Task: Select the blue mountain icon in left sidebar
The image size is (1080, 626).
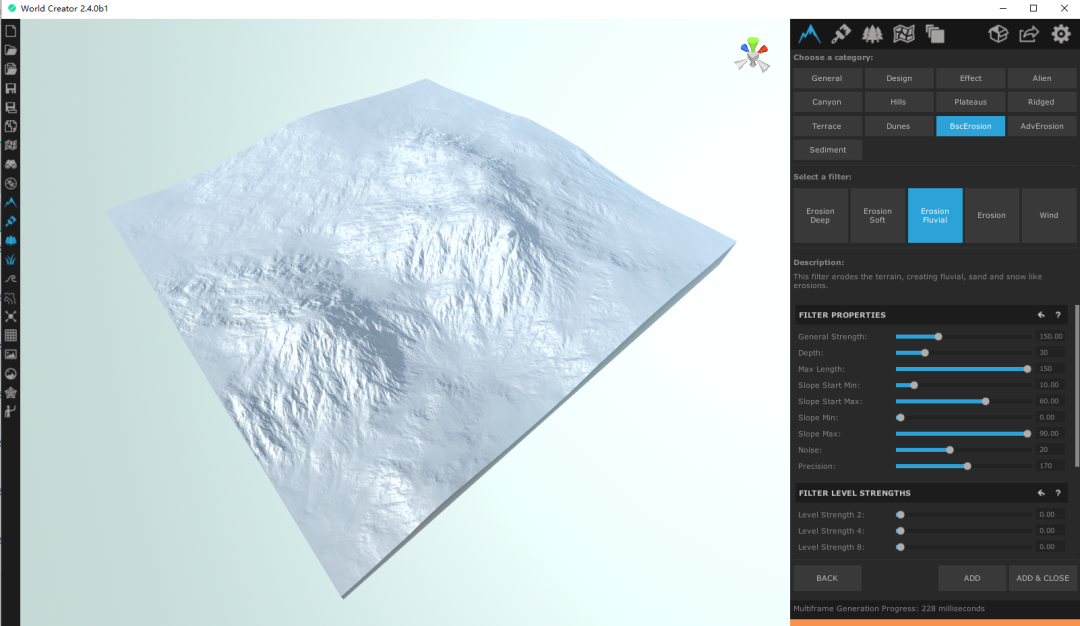Action: pos(10,202)
